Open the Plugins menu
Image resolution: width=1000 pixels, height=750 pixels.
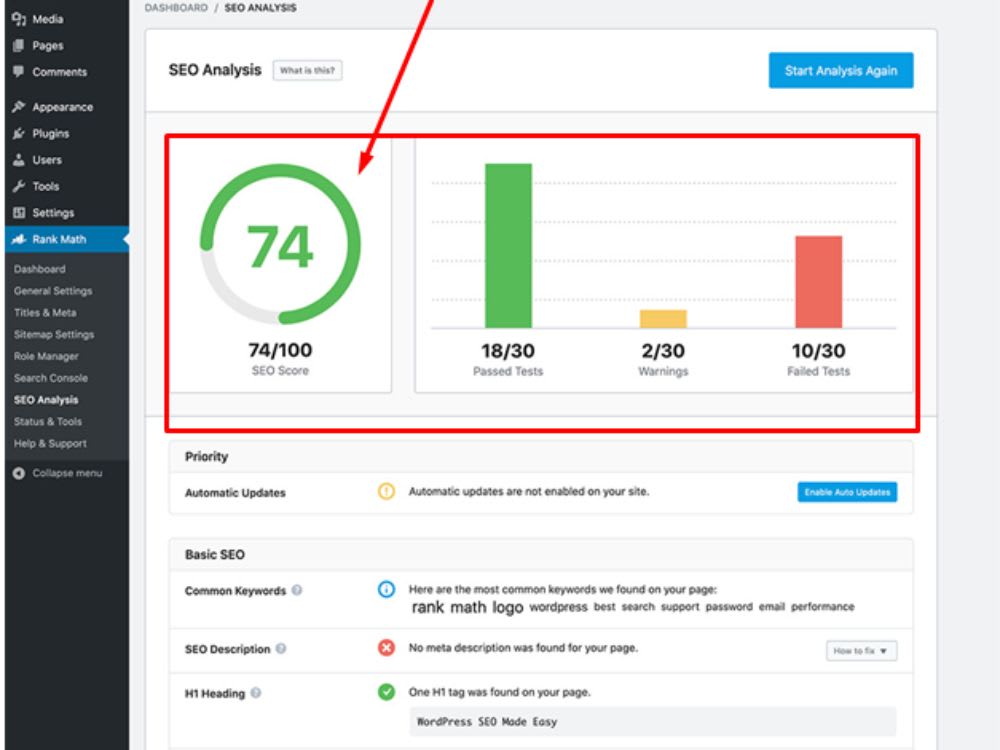[66, 133]
